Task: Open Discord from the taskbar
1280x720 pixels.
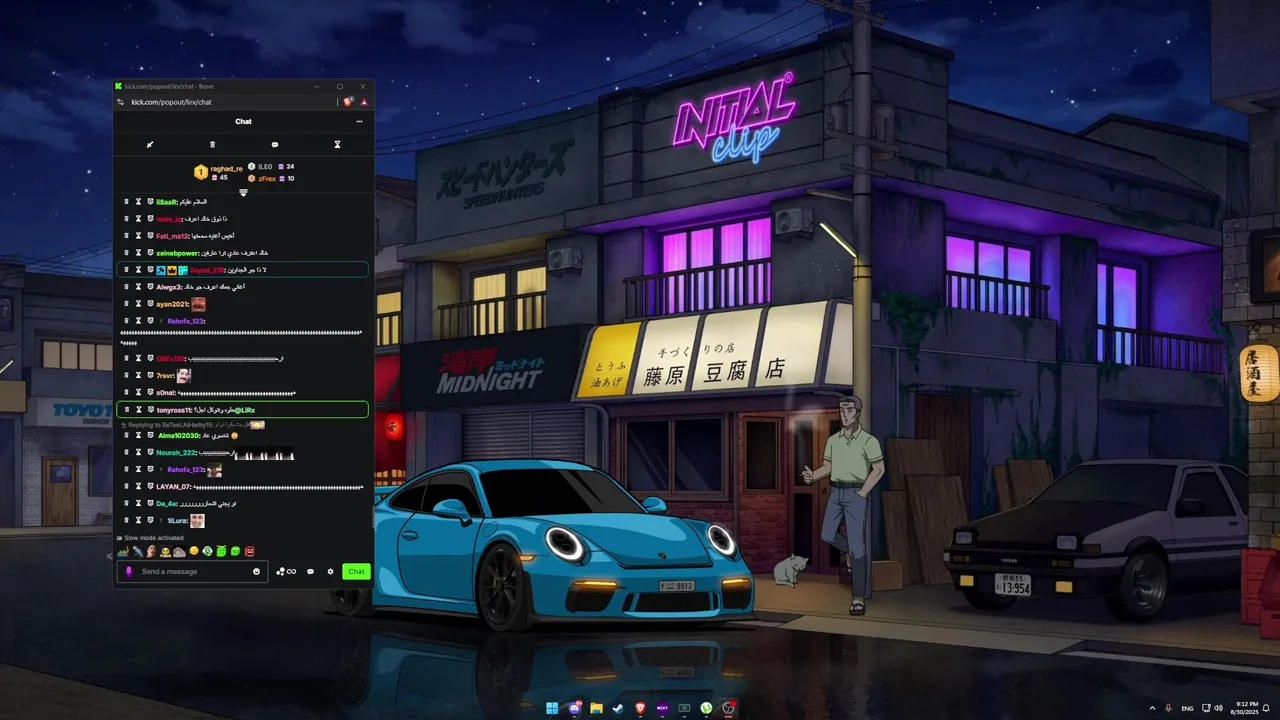Action: pos(574,708)
